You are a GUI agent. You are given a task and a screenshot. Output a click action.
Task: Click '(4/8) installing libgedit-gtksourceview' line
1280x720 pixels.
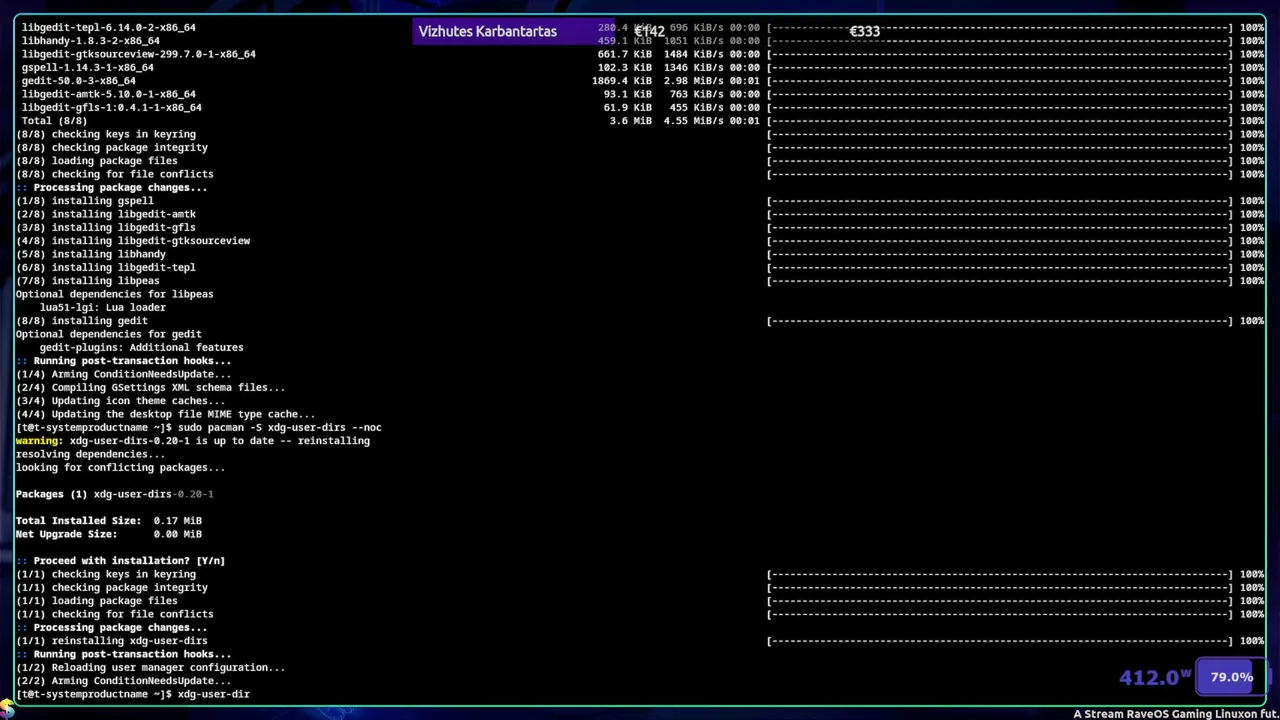(x=133, y=241)
